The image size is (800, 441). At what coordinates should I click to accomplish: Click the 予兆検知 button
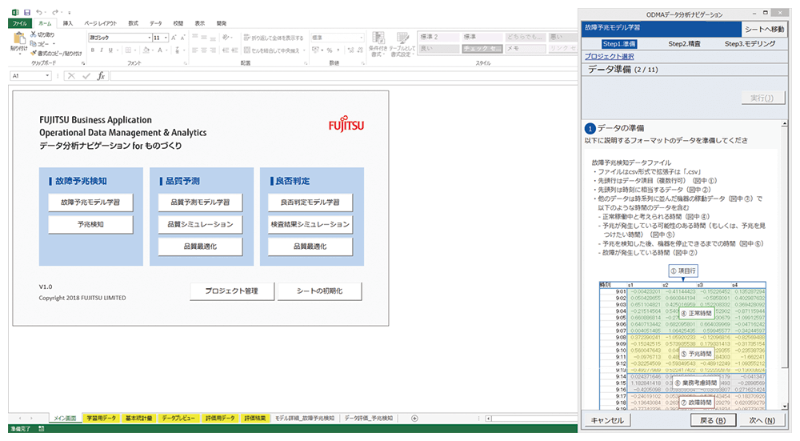[90, 224]
